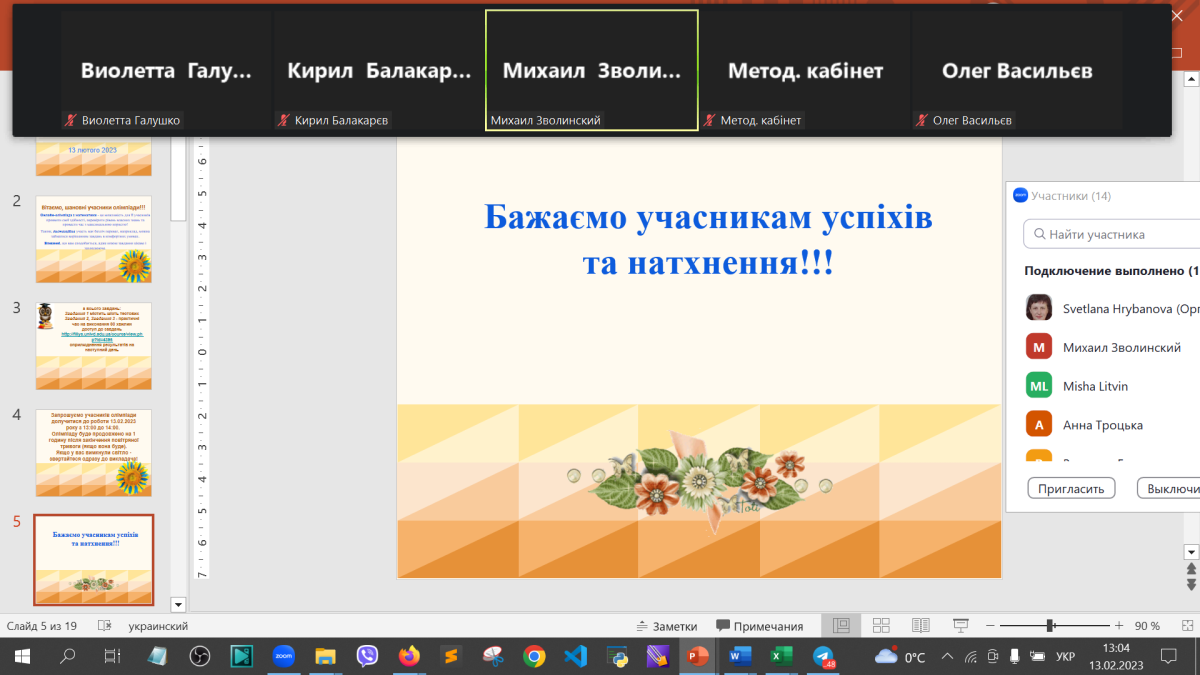
Task: Open Telegram from the taskbar
Action: coord(823,657)
